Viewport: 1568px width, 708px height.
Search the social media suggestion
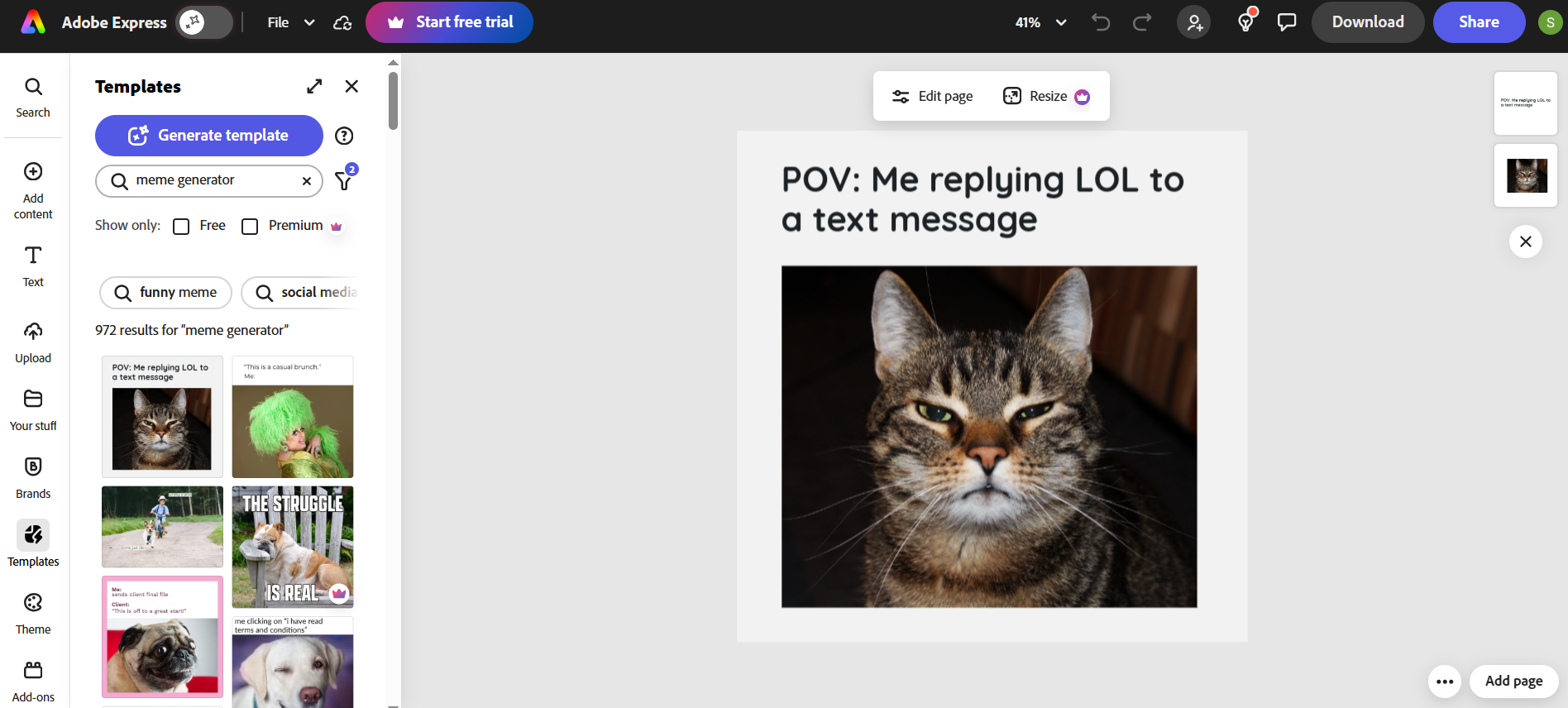pyautogui.click(x=300, y=293)
